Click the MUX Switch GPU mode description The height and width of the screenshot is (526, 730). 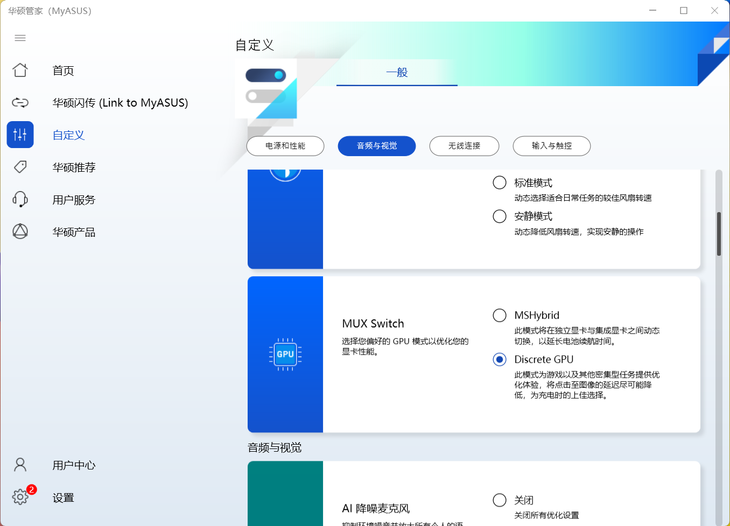click(405, 346)
